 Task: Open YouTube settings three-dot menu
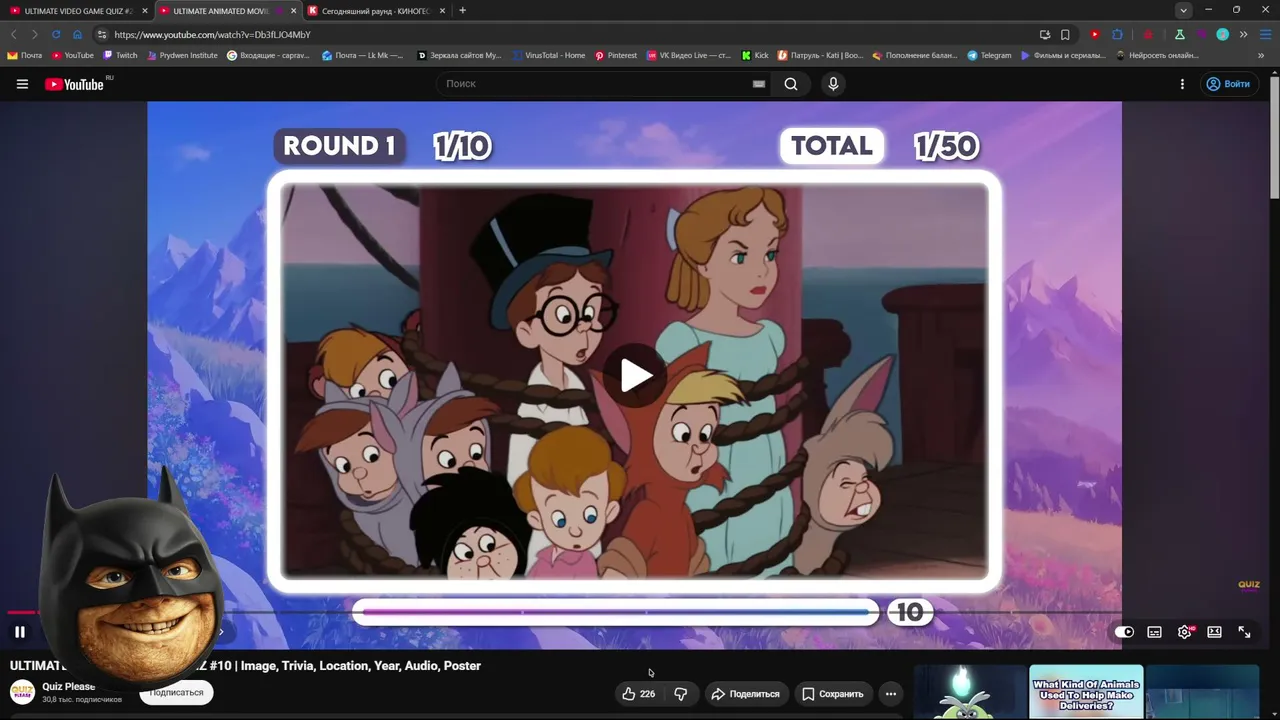(1182, 84)
